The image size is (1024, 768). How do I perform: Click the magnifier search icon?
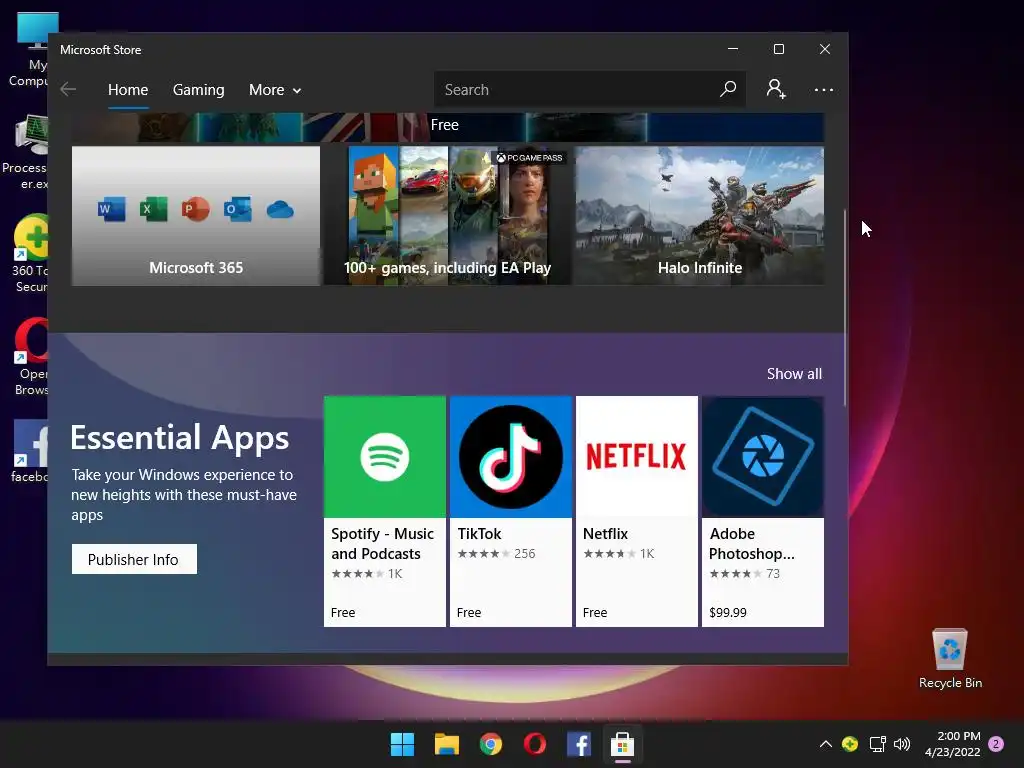click(x=728, y=89)
